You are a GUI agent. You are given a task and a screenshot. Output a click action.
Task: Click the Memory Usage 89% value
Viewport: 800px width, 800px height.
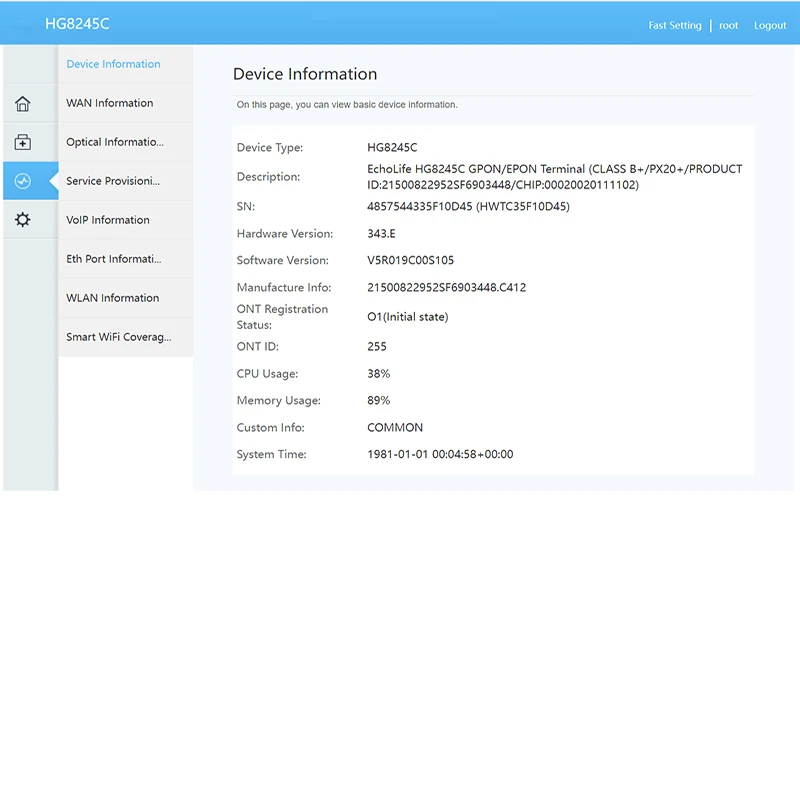point(379,401)
